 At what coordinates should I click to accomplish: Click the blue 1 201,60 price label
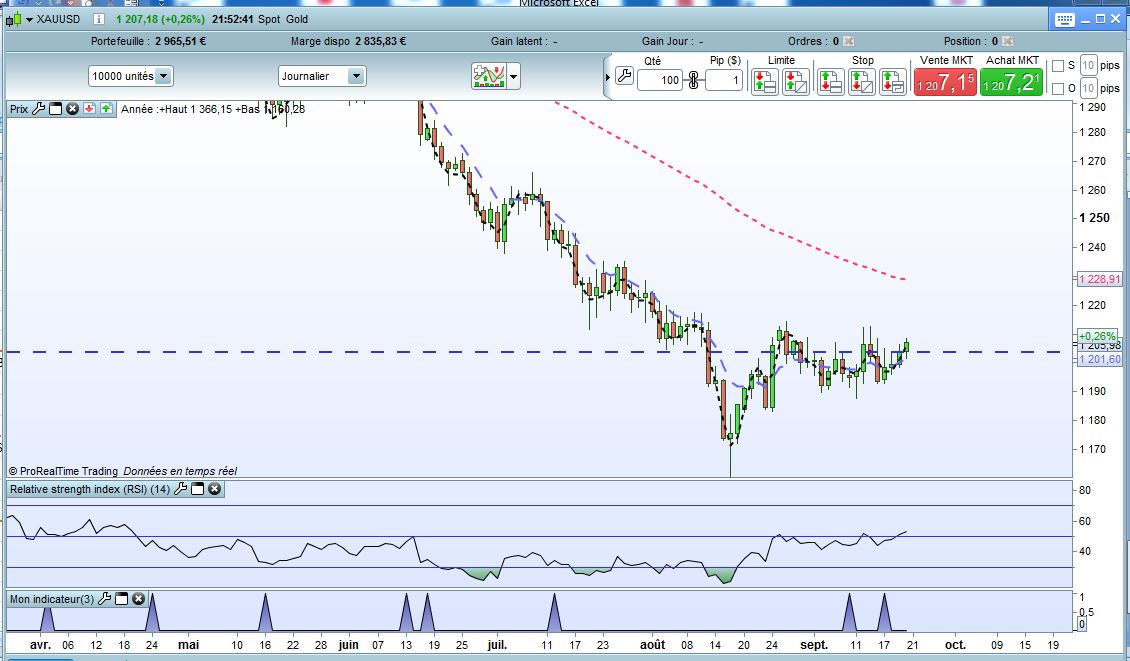click(1100, 359)
